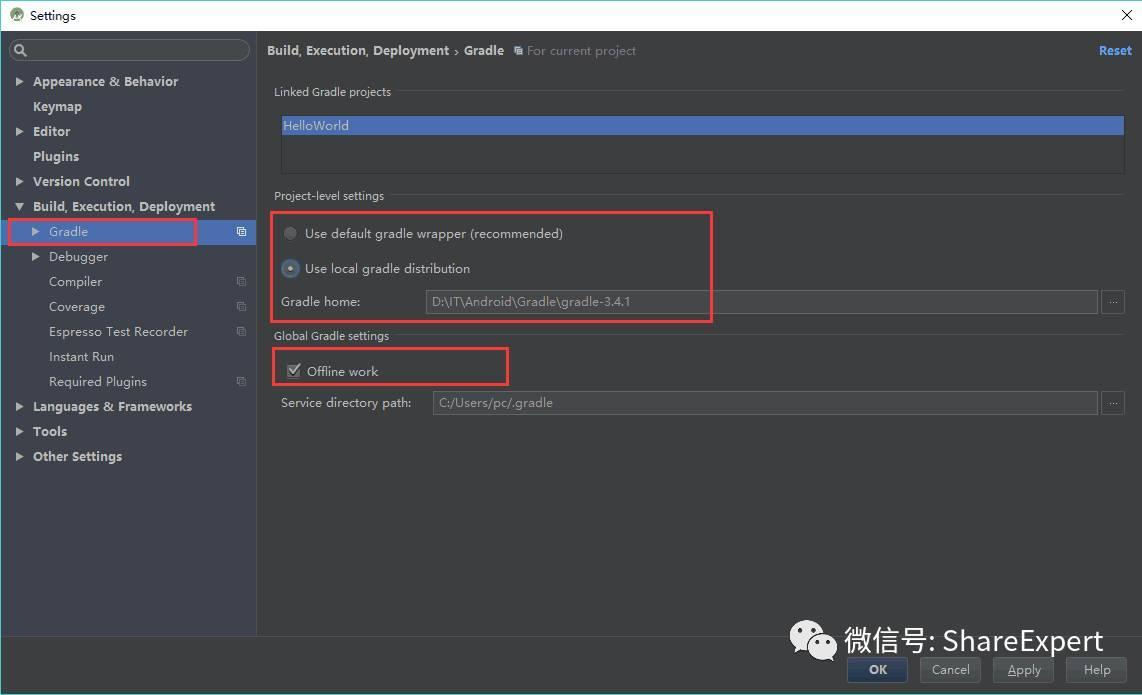Click the OK button
This screenshot has width=1142, height=695.
point(878,670)
